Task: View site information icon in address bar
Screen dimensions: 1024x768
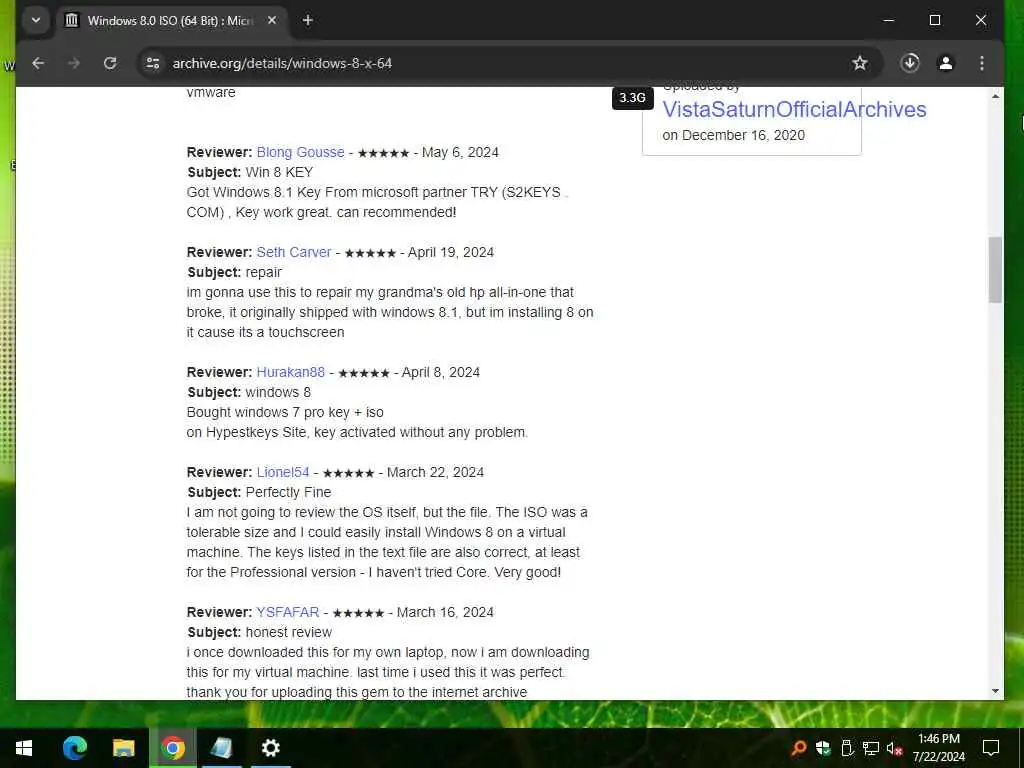Action: tap(153, 63)
